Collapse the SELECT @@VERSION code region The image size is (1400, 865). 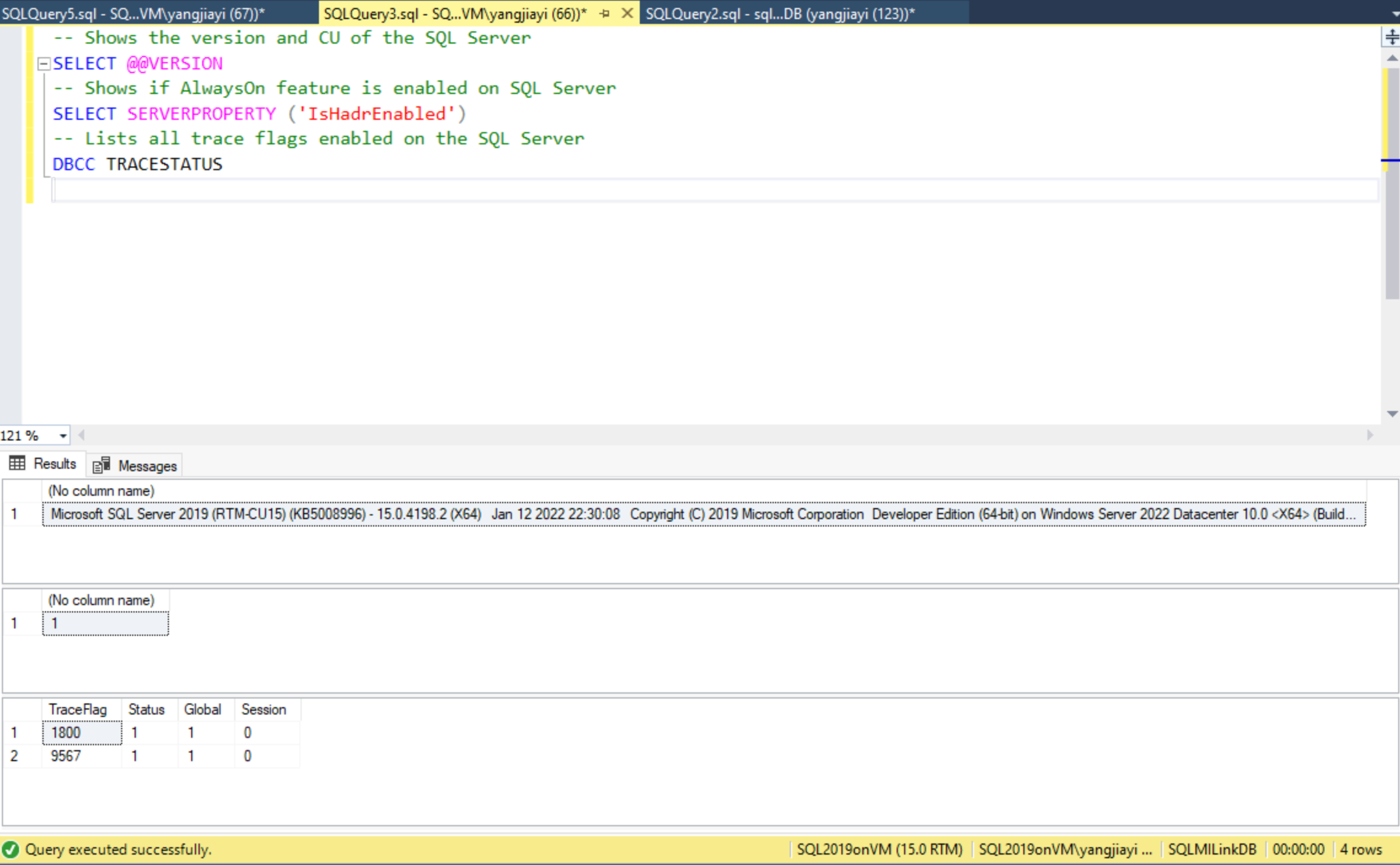point(43,63)
